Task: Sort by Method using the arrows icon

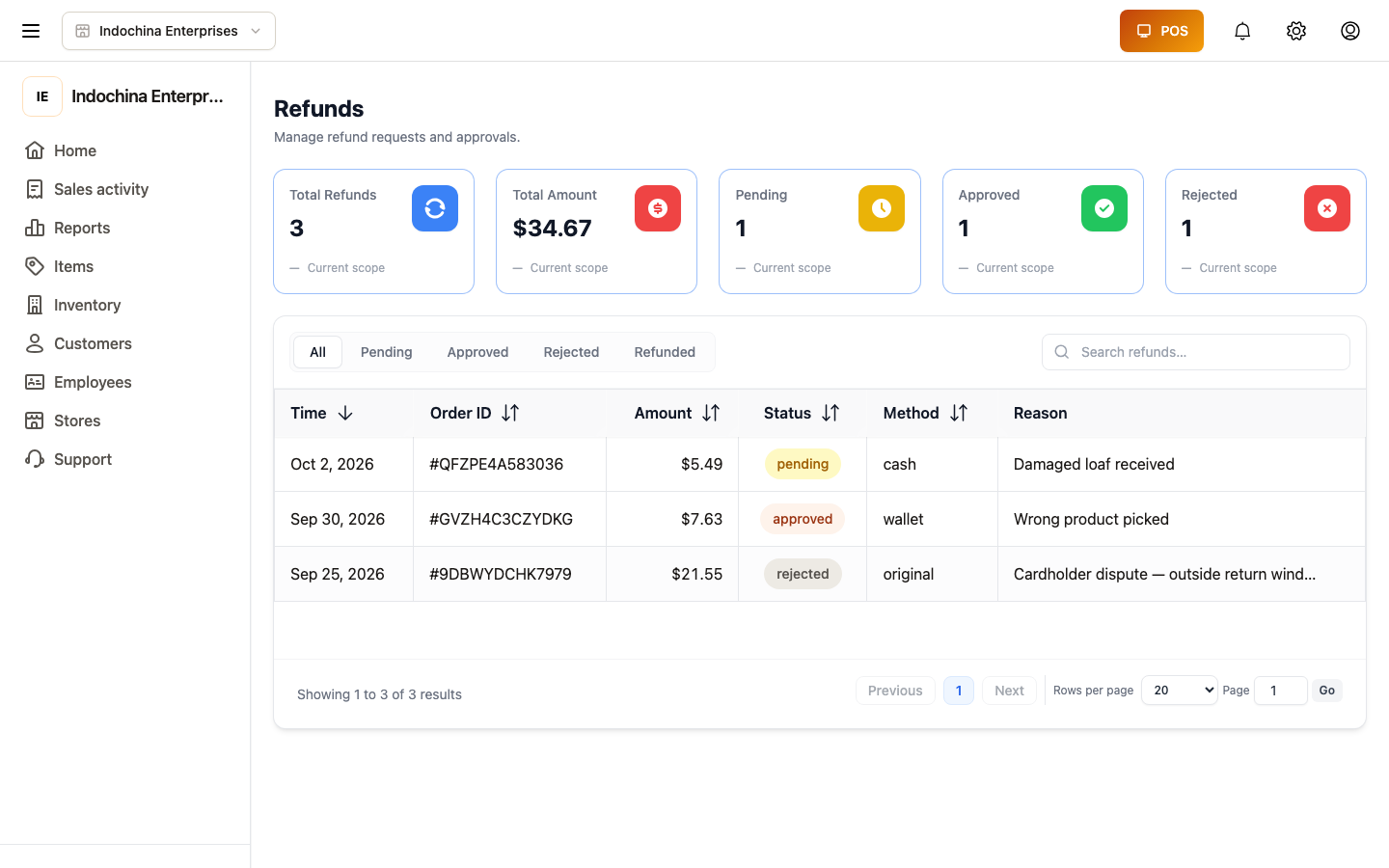Action: pyautogui.click(x=959, y=413)
